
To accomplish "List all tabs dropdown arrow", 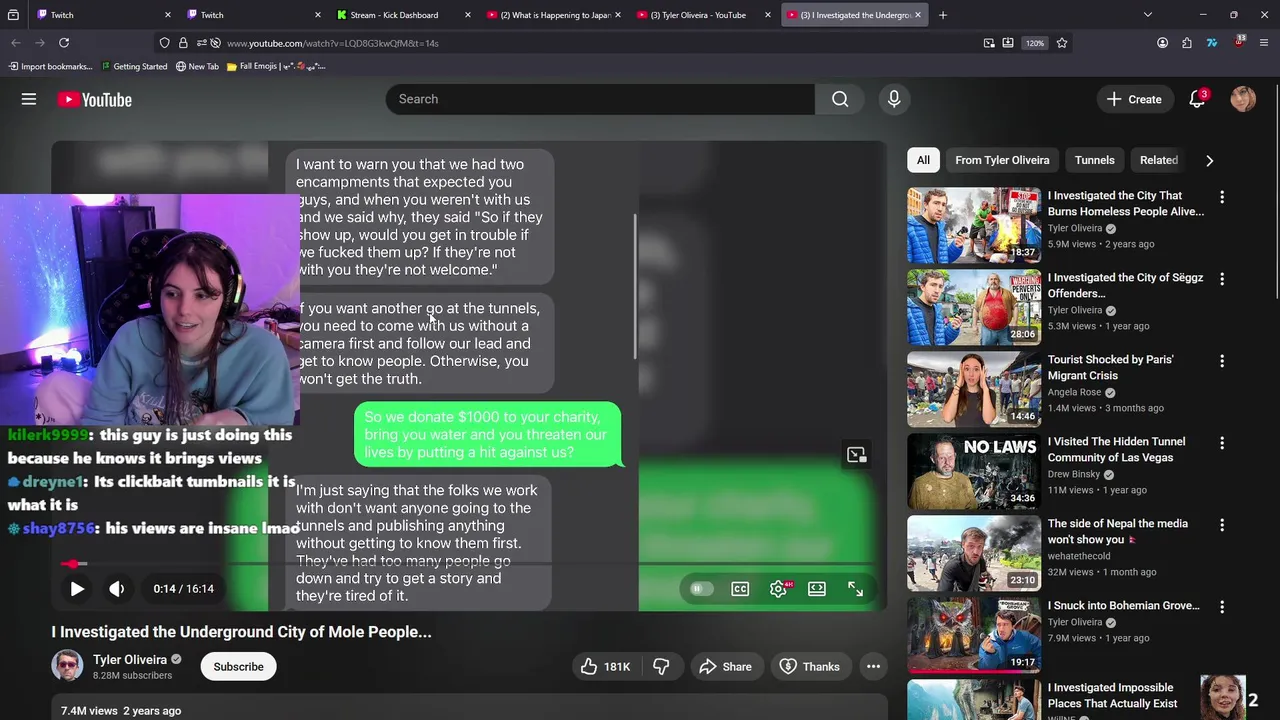I will point(1147,15).
